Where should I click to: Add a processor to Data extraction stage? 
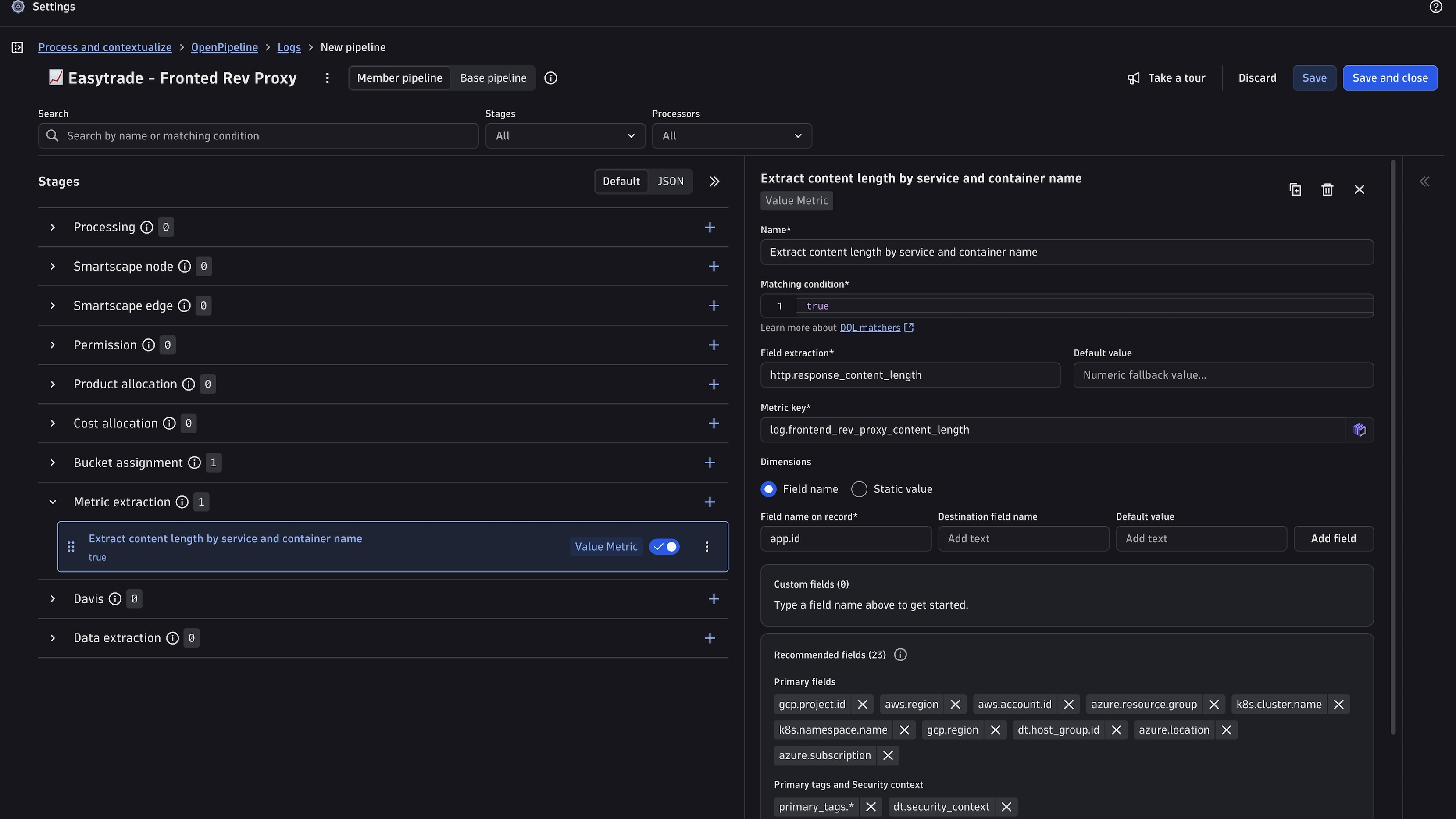click(710, 638)
